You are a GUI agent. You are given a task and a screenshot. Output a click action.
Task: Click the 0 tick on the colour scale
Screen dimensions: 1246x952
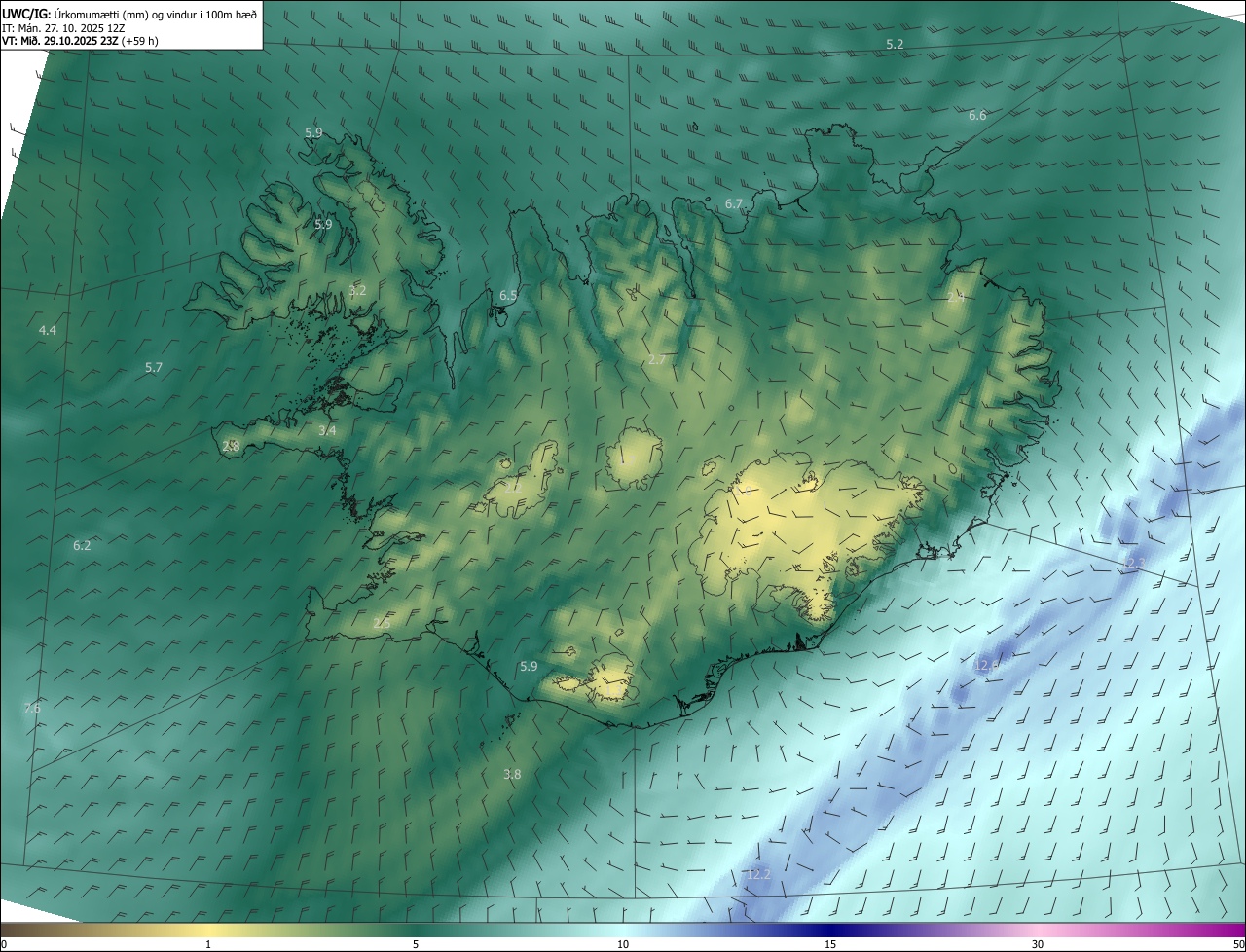click(4, 945)
